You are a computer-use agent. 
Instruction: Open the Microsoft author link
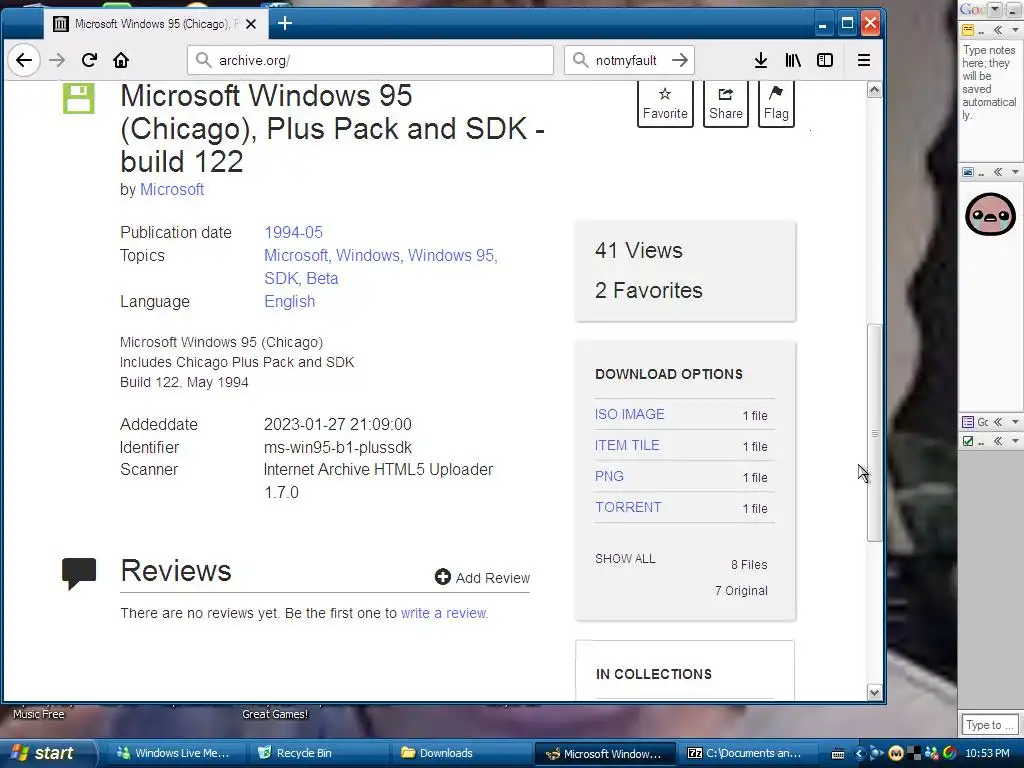coord(172,189)
